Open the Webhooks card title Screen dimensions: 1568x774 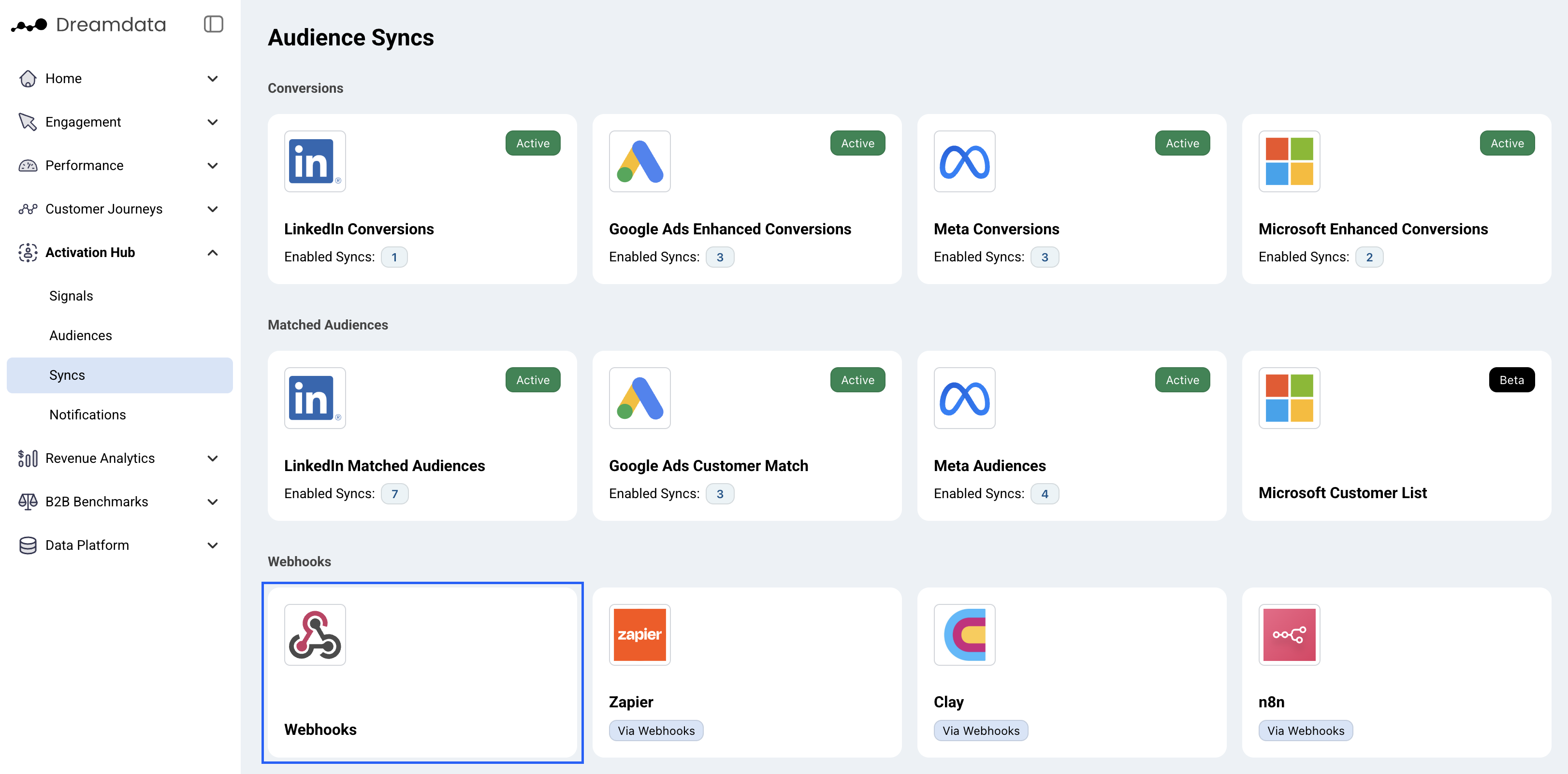tap(320, 729)
